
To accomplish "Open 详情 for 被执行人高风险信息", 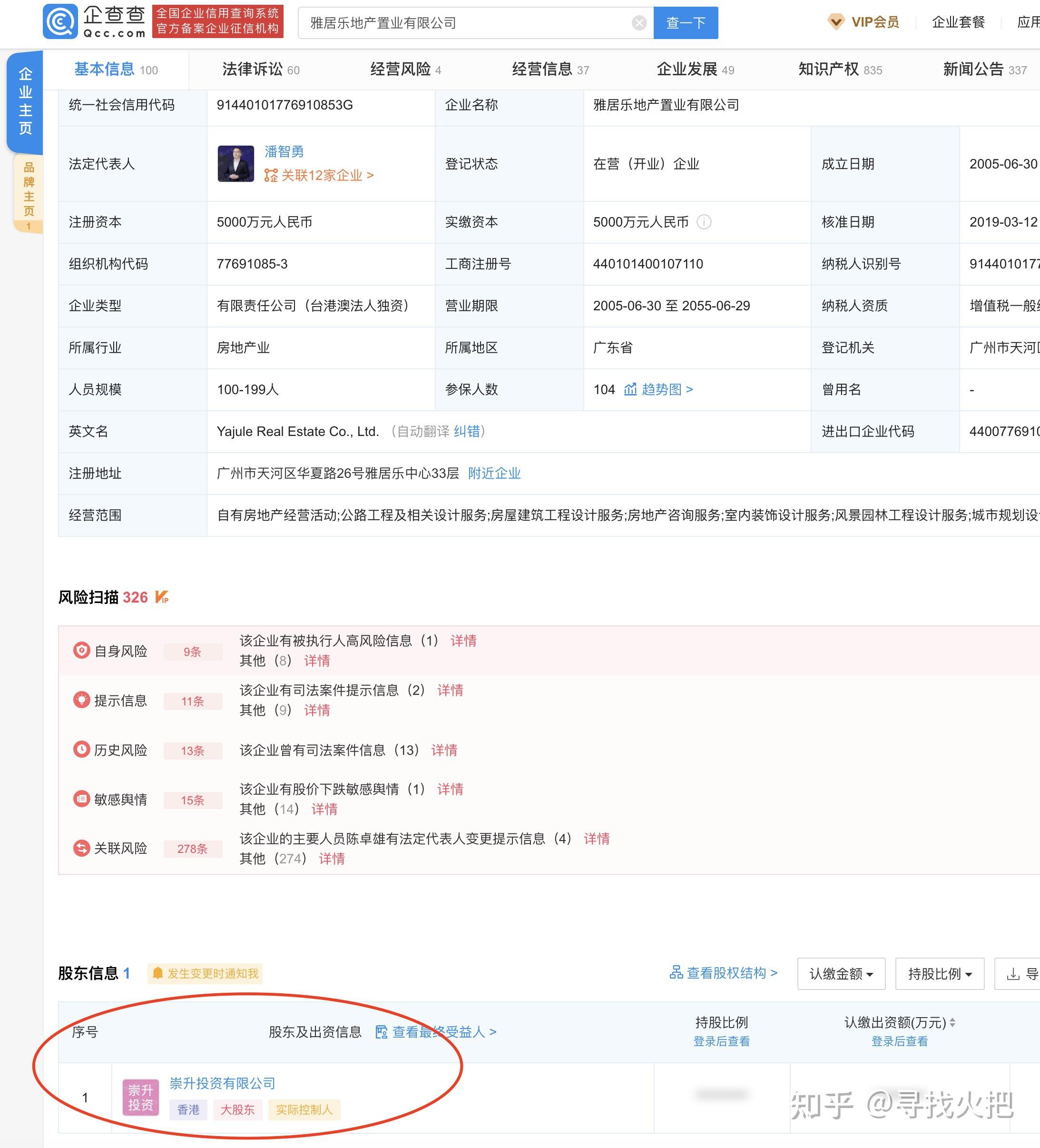I will [x=463, y=641].
